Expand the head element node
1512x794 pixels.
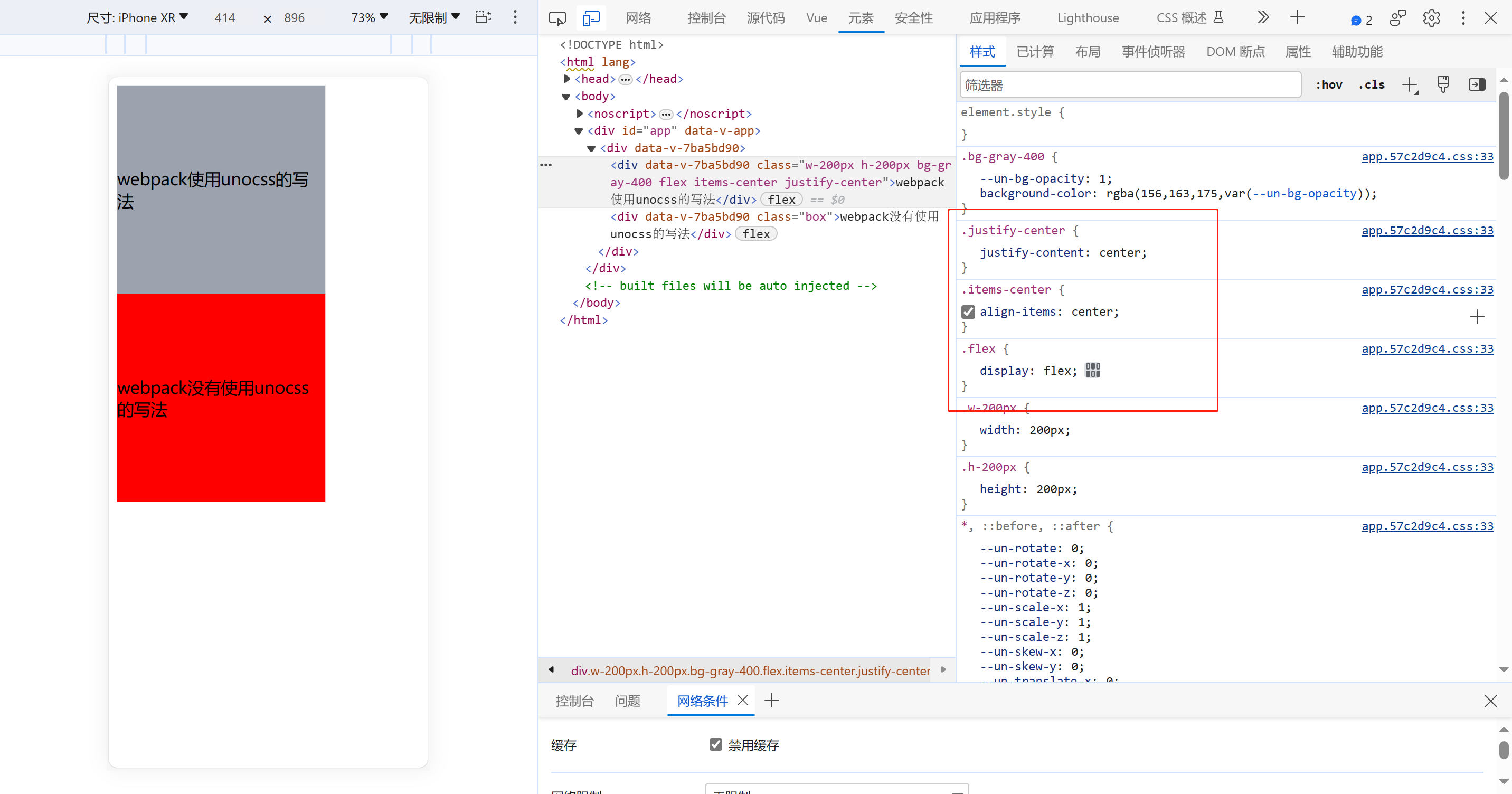tap(567, 79)
